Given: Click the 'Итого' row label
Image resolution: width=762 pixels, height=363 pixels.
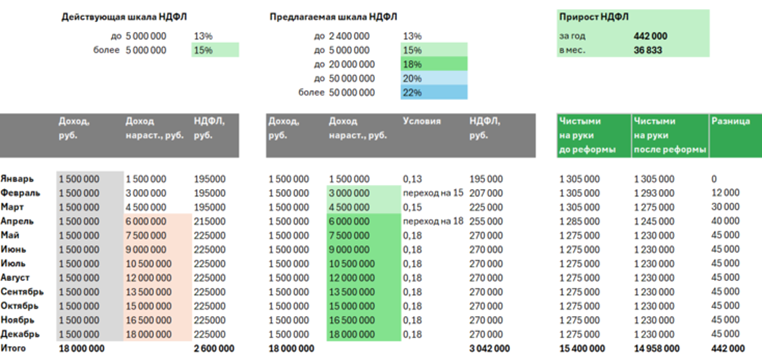Looking at the screenshot, I should [13, 348].
